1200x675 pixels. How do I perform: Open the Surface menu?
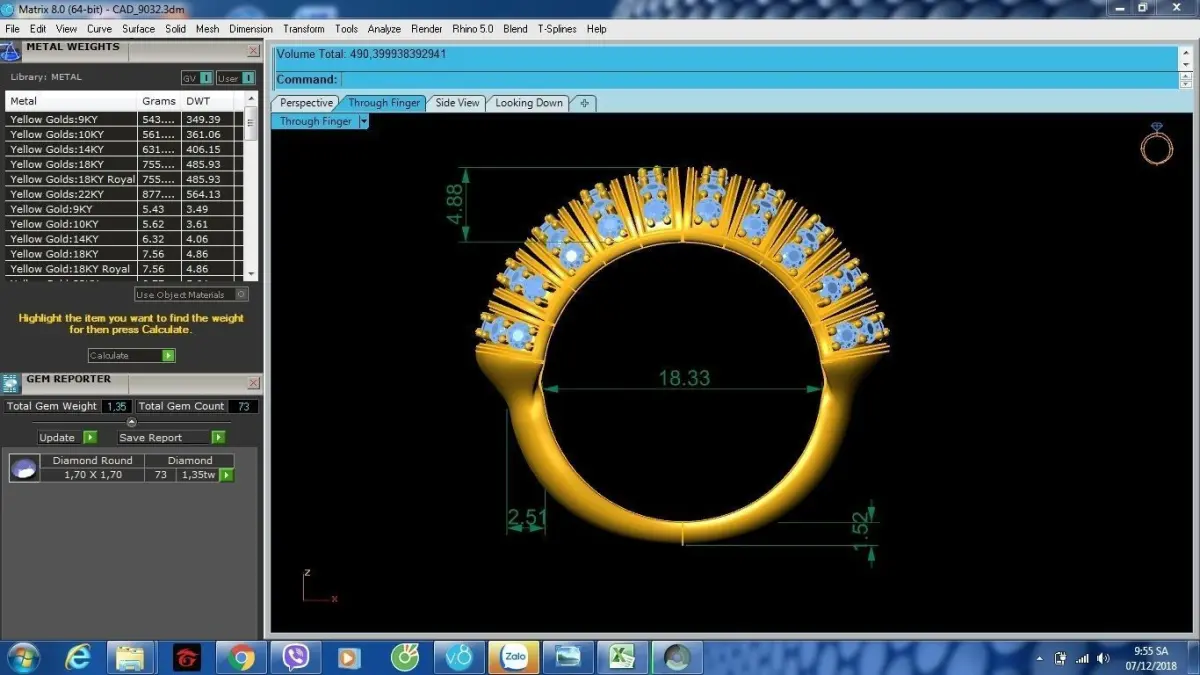pos(138,29)
